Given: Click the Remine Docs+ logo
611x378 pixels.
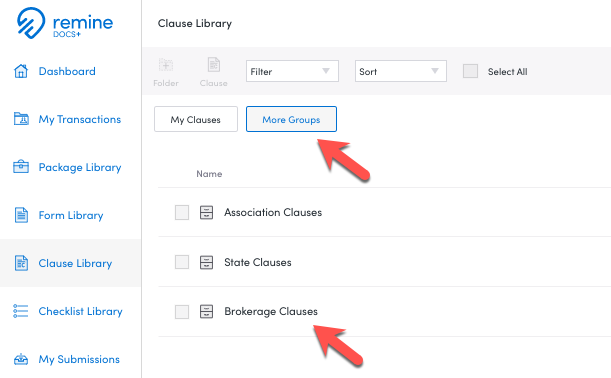Looking at the screenshot, I should [x=65, y=23].
